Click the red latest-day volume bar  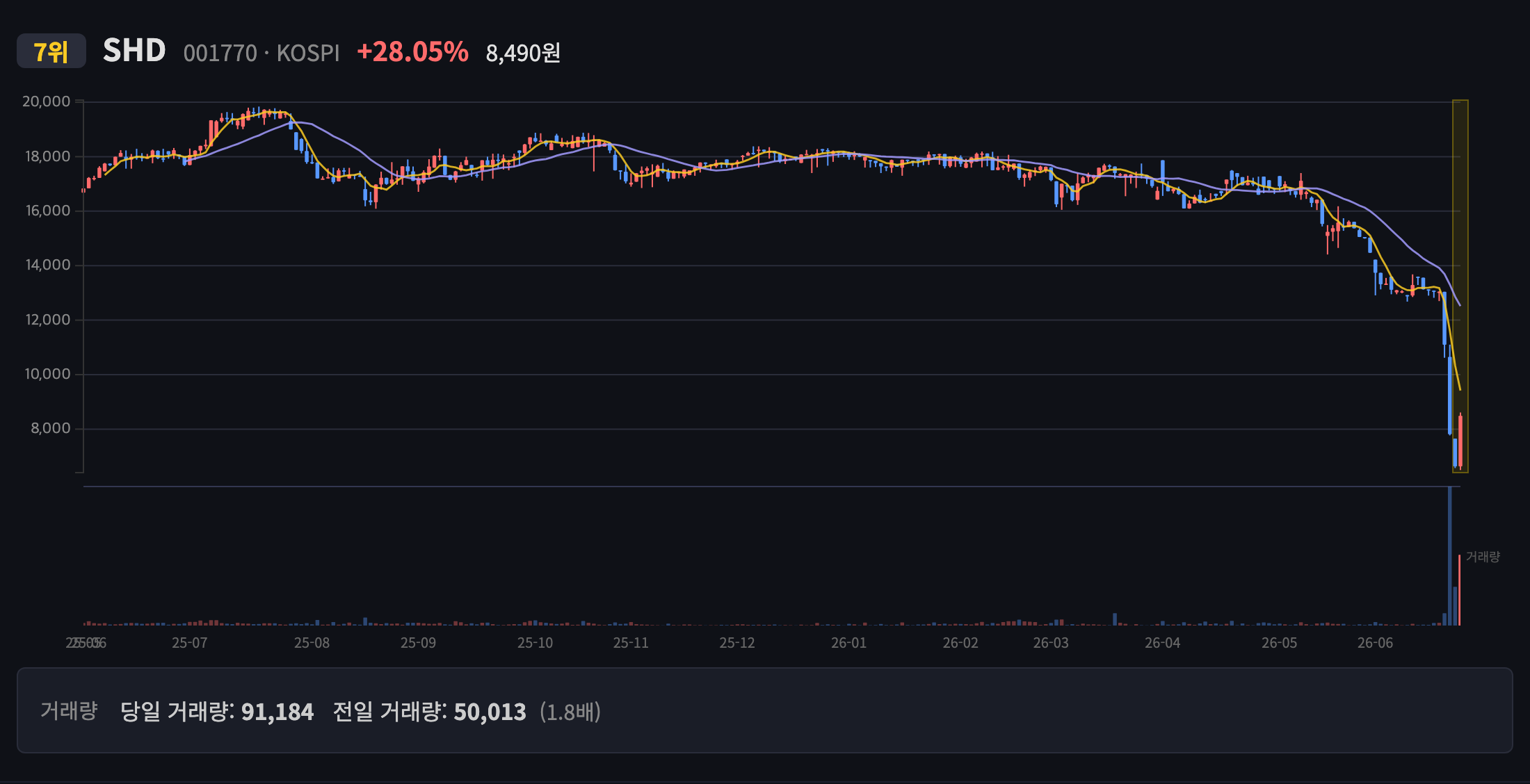(1459, 590)
